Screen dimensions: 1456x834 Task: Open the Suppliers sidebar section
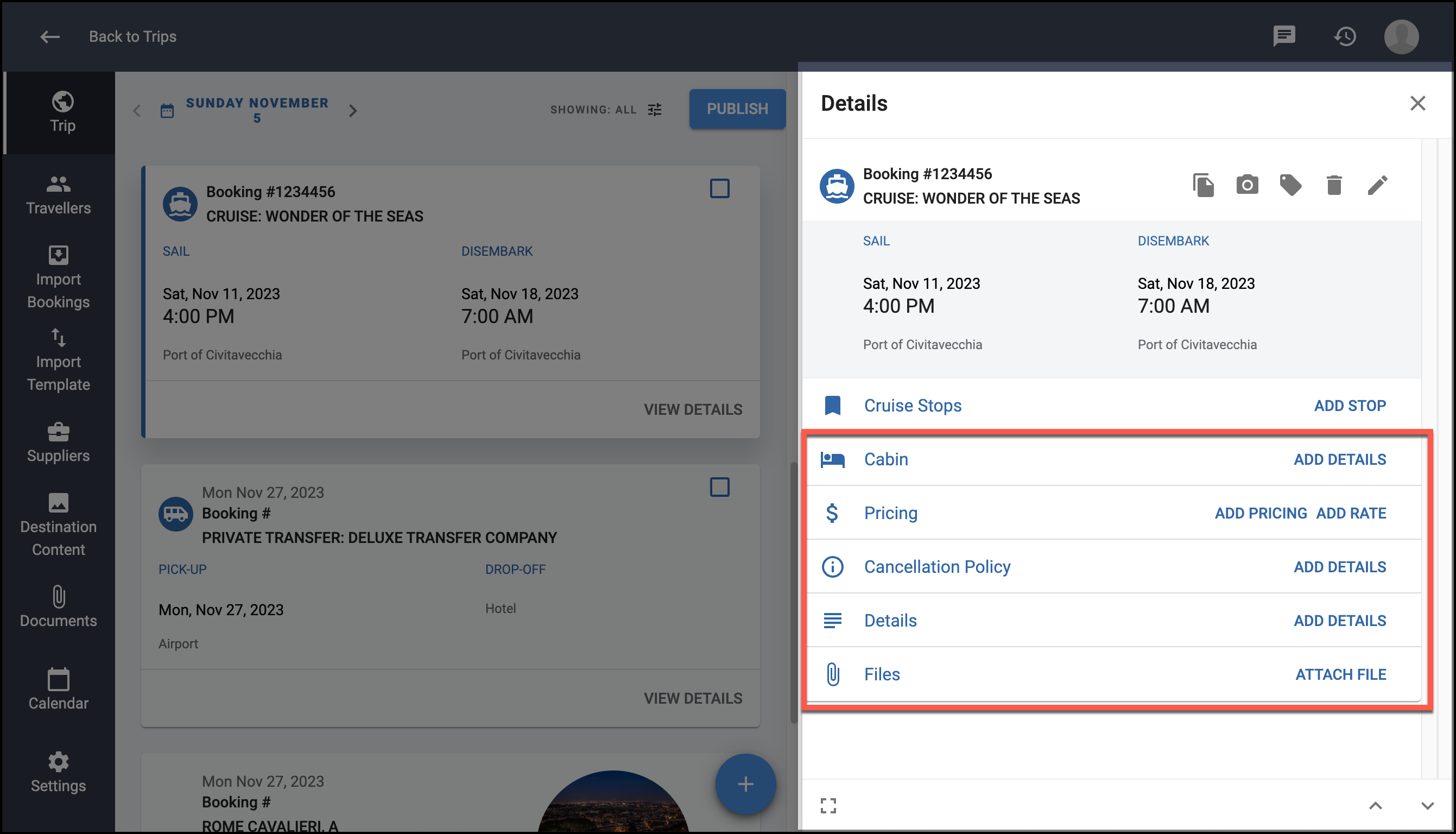(x=59, y=442)
